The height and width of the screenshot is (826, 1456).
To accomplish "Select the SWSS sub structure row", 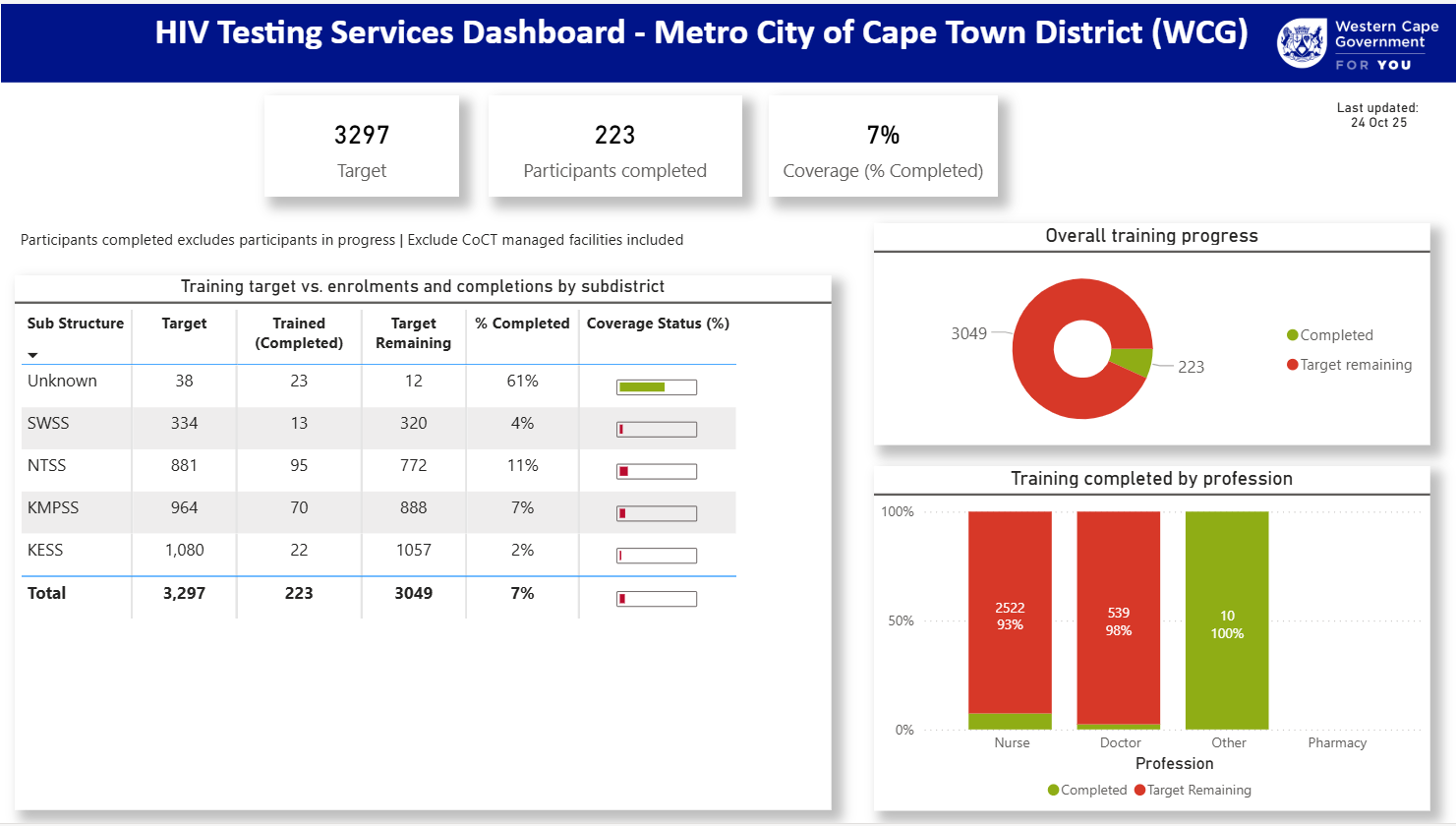I will (48, 424).
